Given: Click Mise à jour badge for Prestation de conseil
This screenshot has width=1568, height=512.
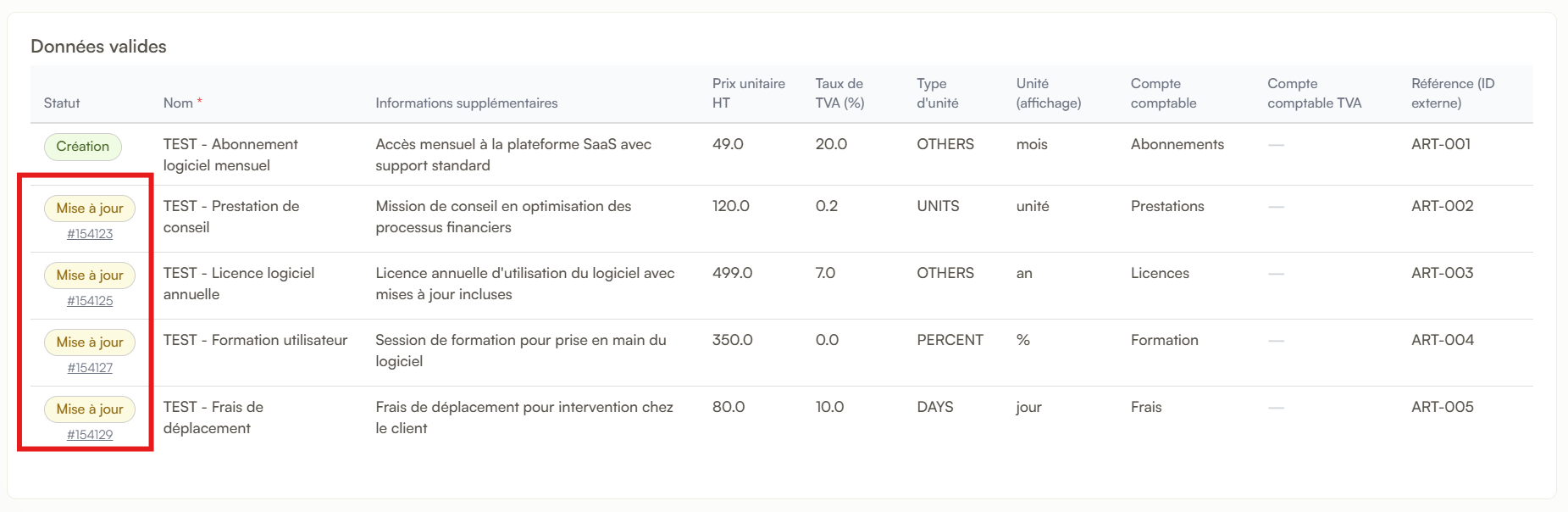Looking at the screenshot, I should (x=90, y=209).
